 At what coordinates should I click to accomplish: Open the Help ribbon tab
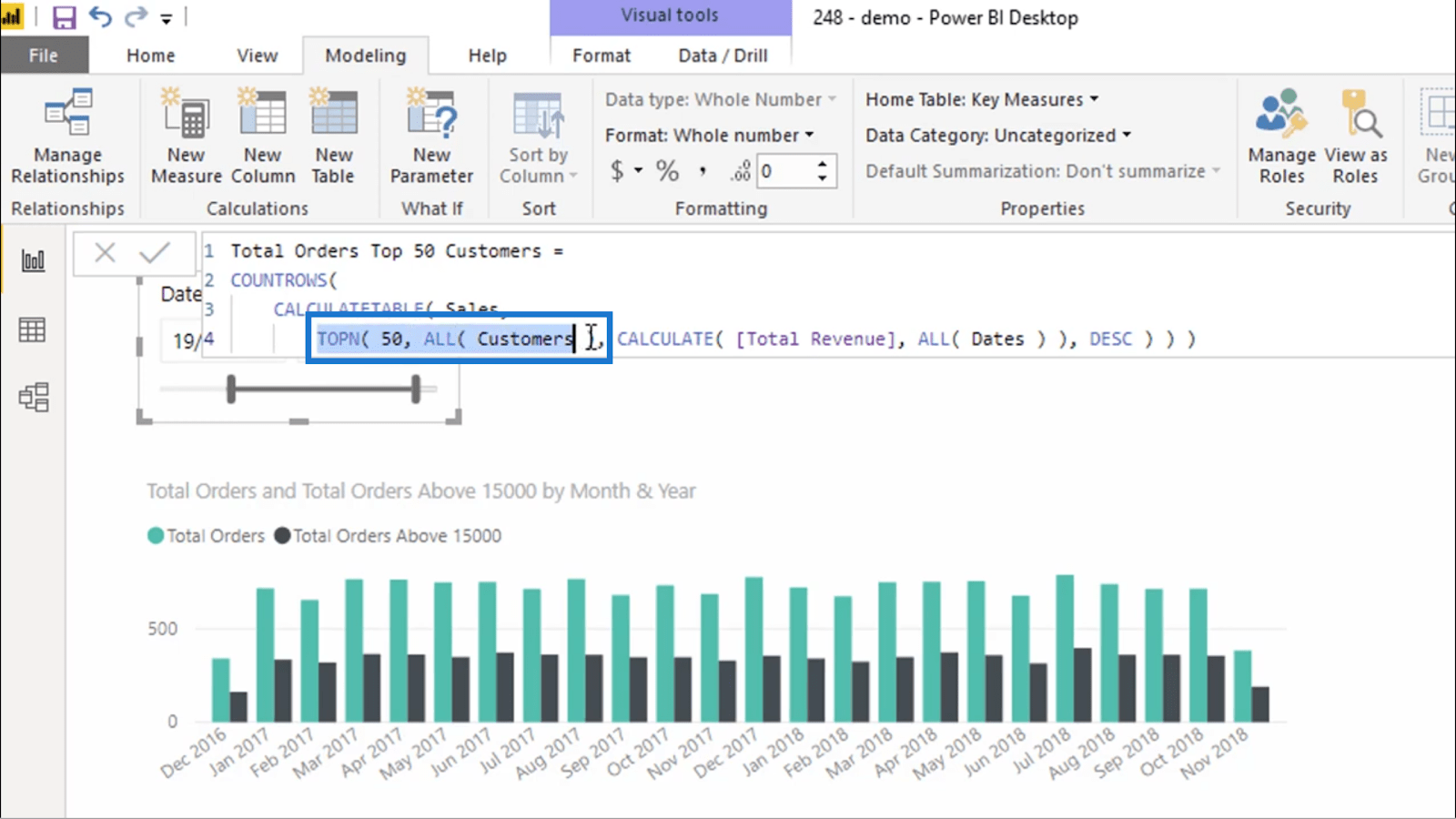(x=487, y=56)
